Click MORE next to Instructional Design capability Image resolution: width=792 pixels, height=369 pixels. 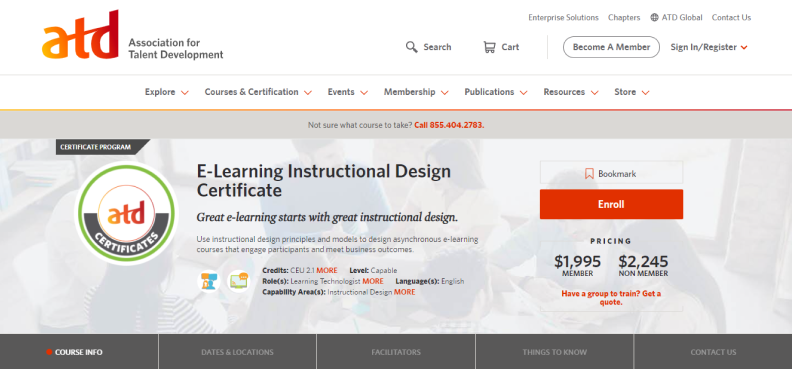tap(405, 292)
